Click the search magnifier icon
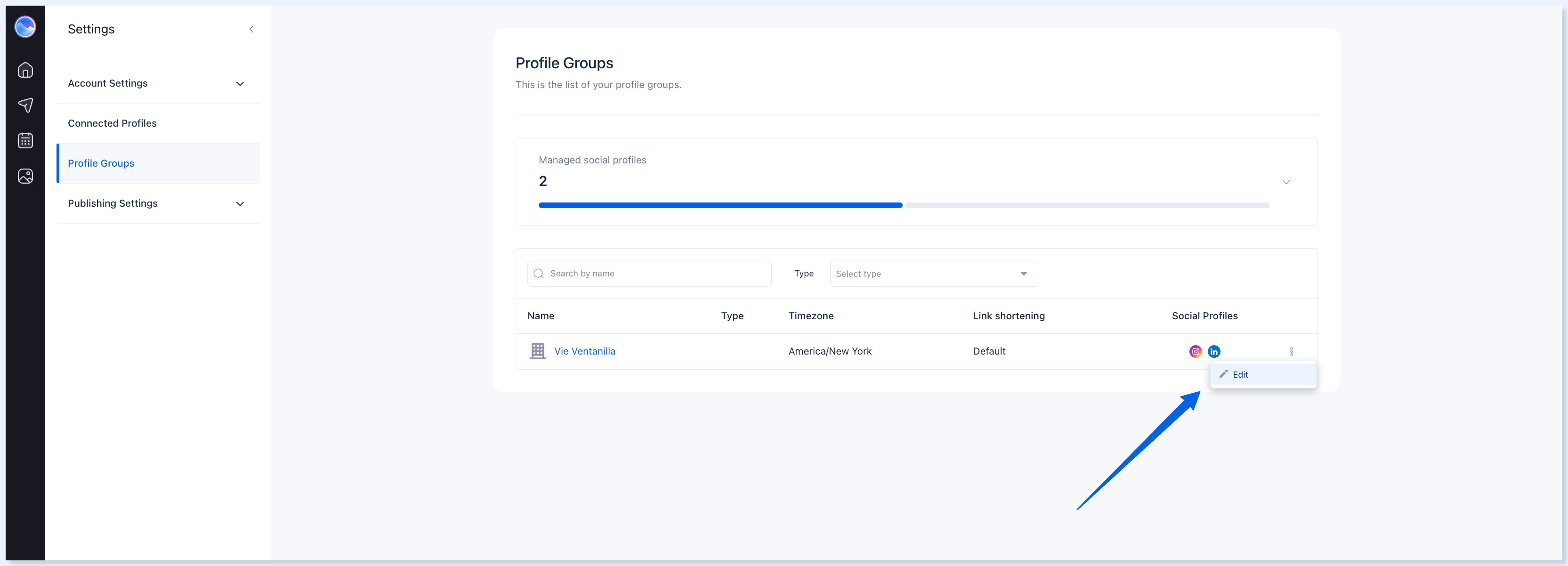Viewport: 1568px width, 566px height. click(x=538, y=273)
